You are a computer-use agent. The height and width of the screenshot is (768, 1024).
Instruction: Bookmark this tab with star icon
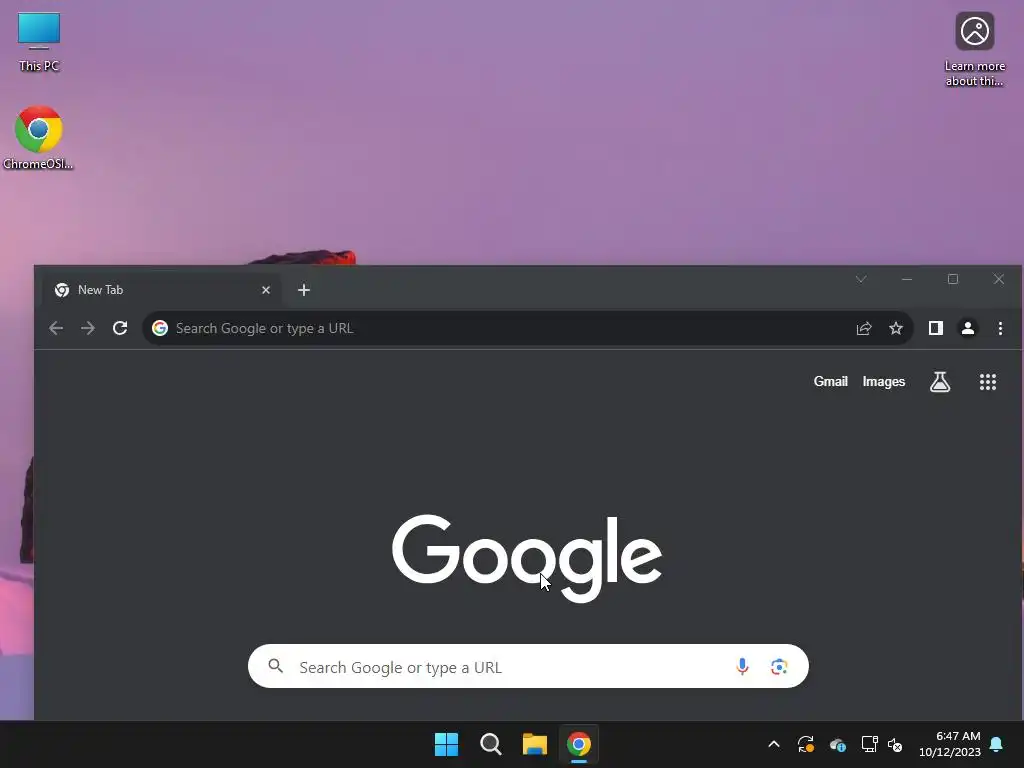pyautogui.click(x=896, y=328)
